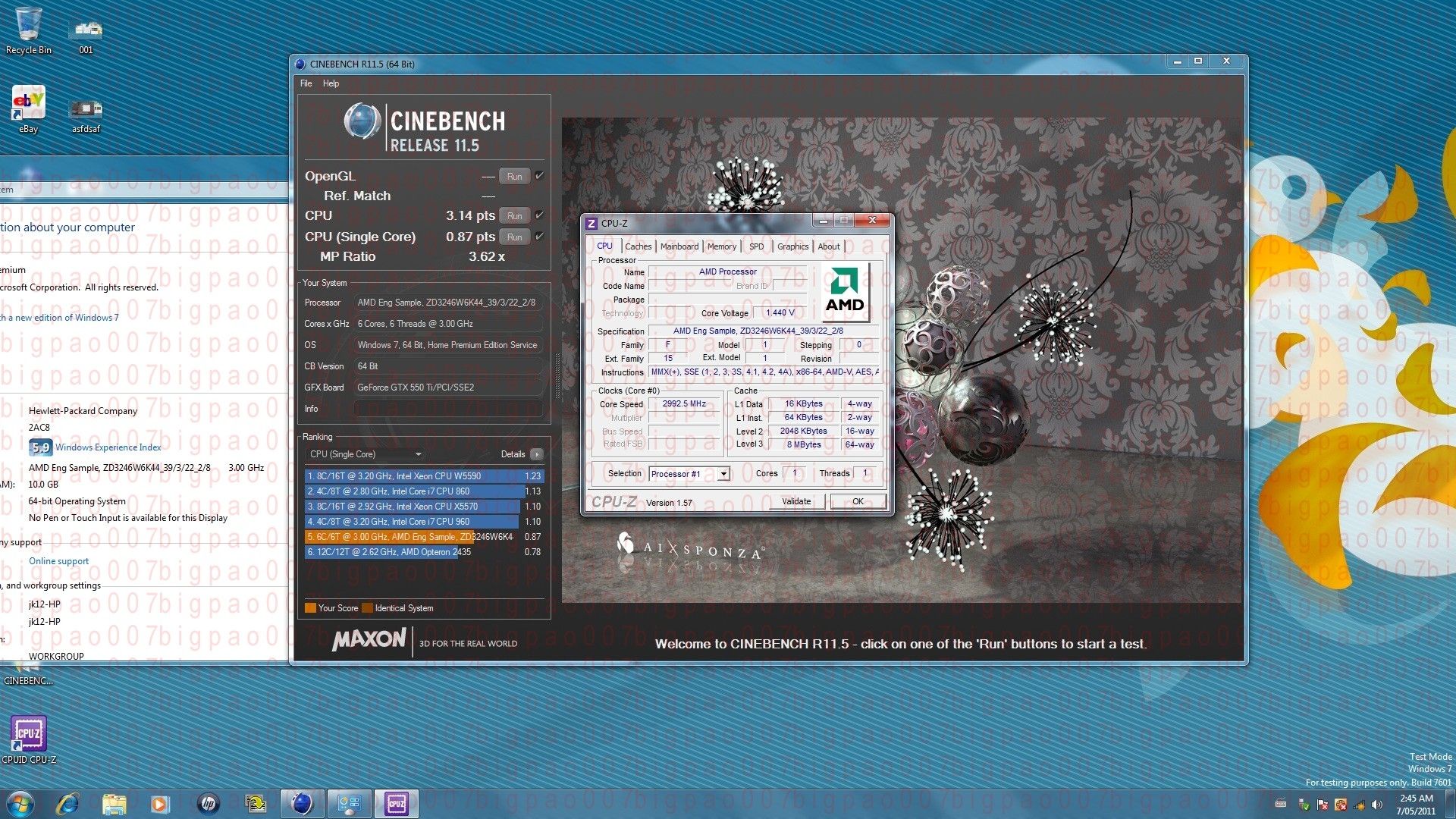Switch to the Mainboard tab in CPU-Z
The width and height of the screenshot is (1456, 819).
[679, 246]
